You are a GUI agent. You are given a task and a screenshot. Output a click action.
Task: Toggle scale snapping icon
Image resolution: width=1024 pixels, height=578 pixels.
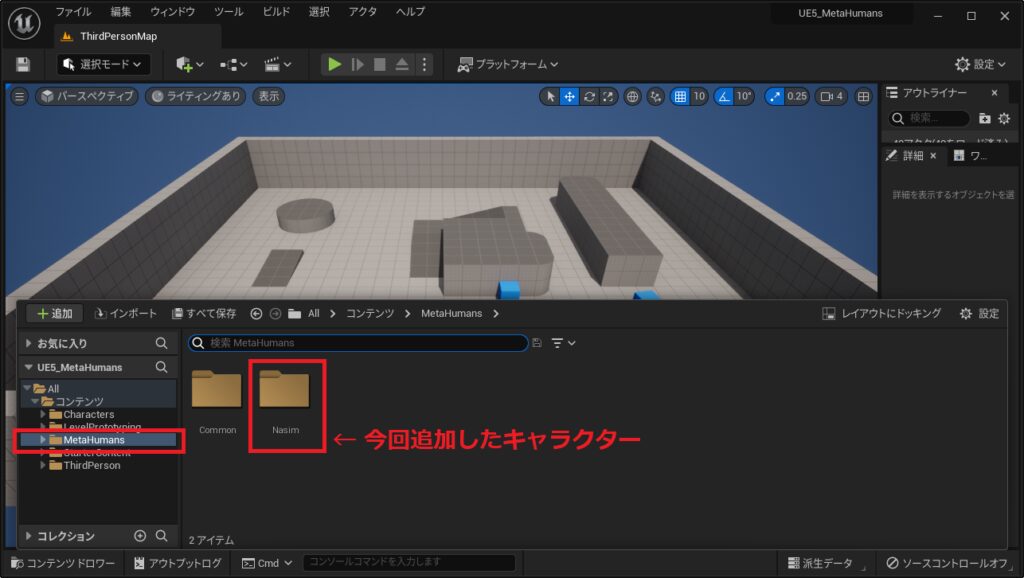(774, 97)
